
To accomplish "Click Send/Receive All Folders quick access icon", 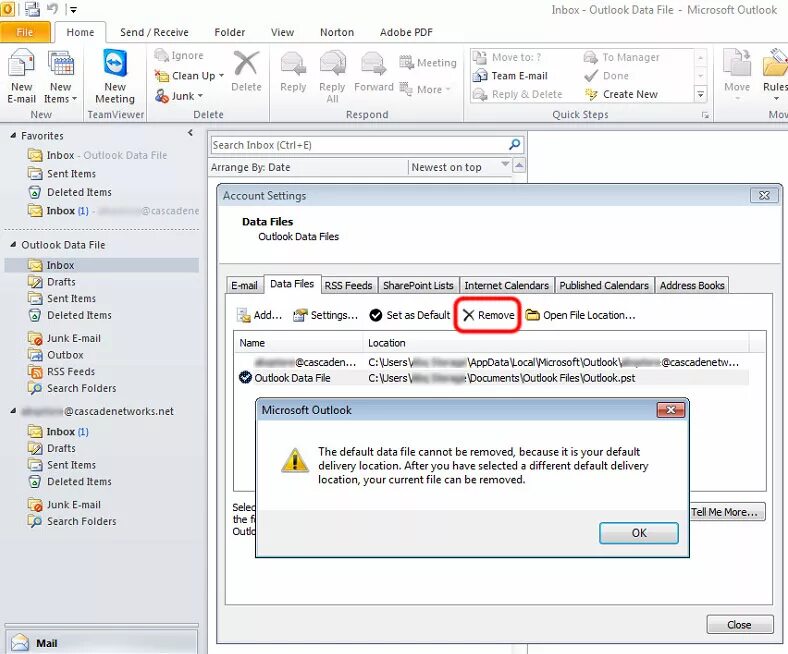I will (x=32, y=9).
